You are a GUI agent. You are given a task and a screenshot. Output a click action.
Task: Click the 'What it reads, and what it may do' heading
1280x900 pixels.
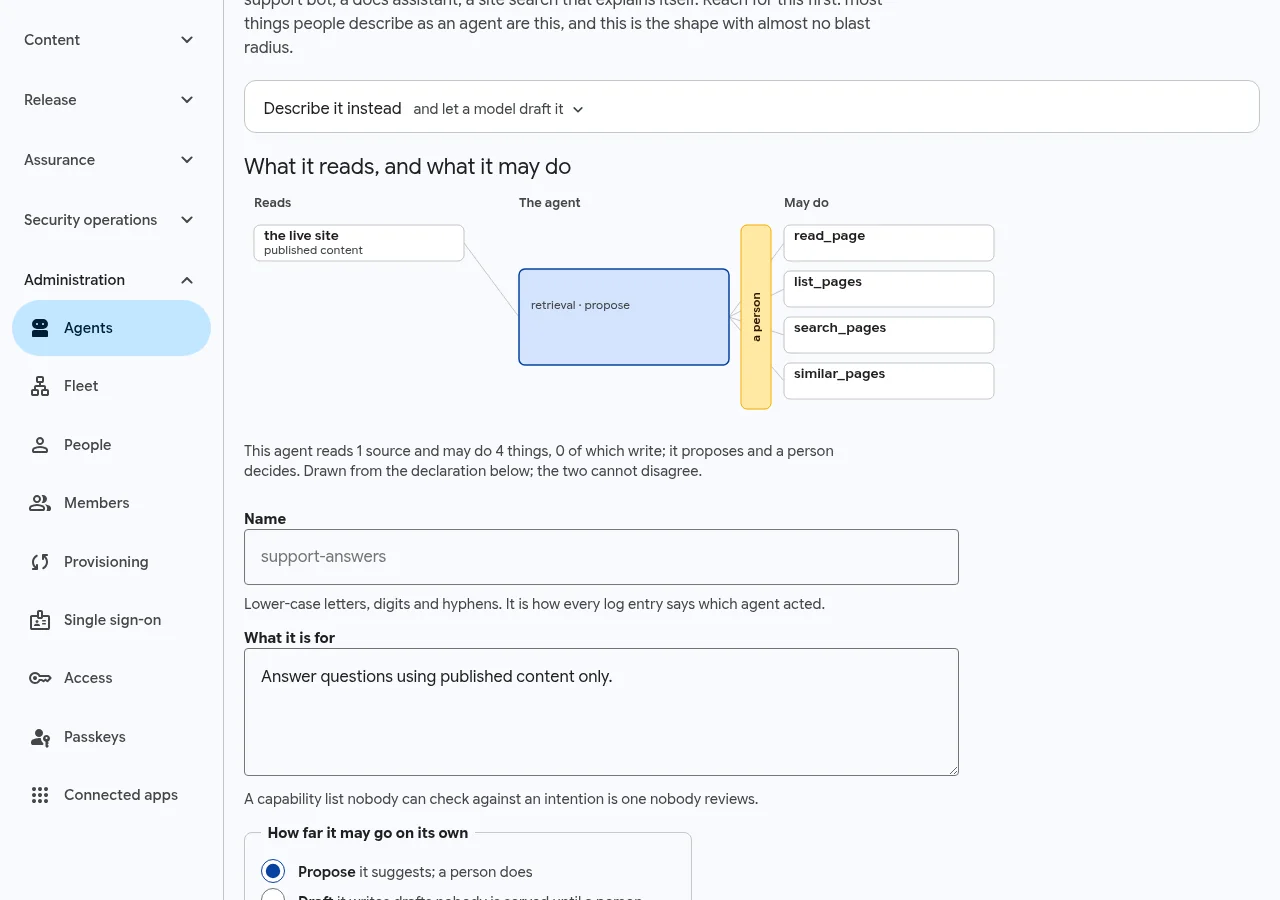[x=408, y=167]
